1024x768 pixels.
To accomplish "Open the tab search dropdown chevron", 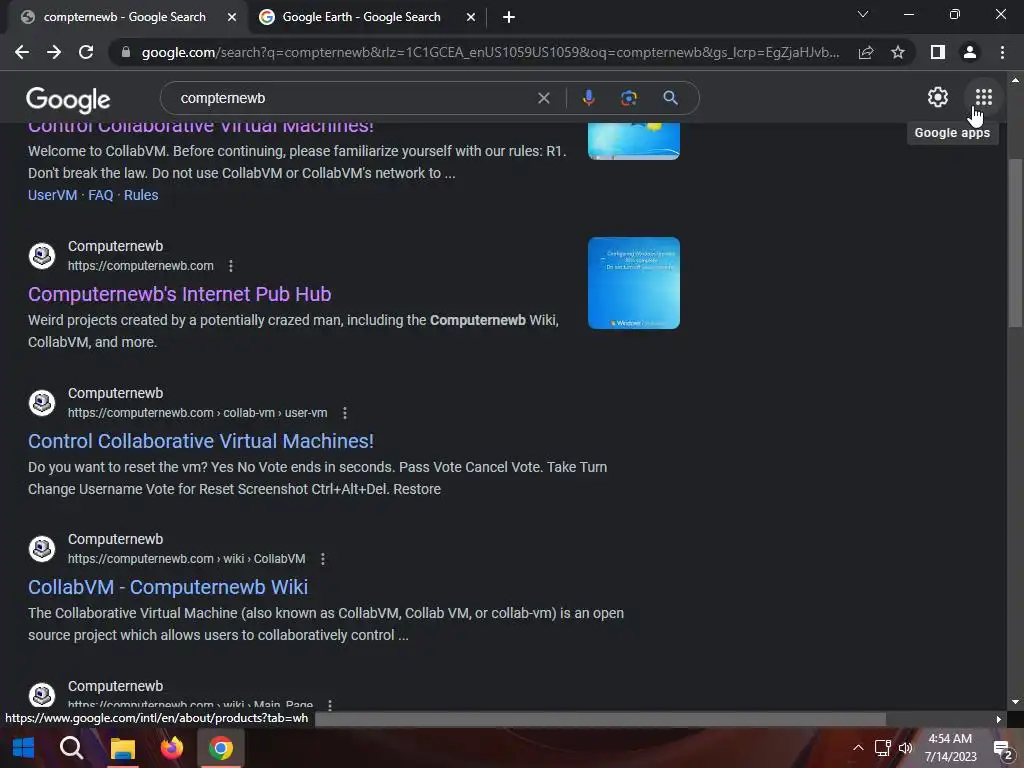I will click(863, 14).
